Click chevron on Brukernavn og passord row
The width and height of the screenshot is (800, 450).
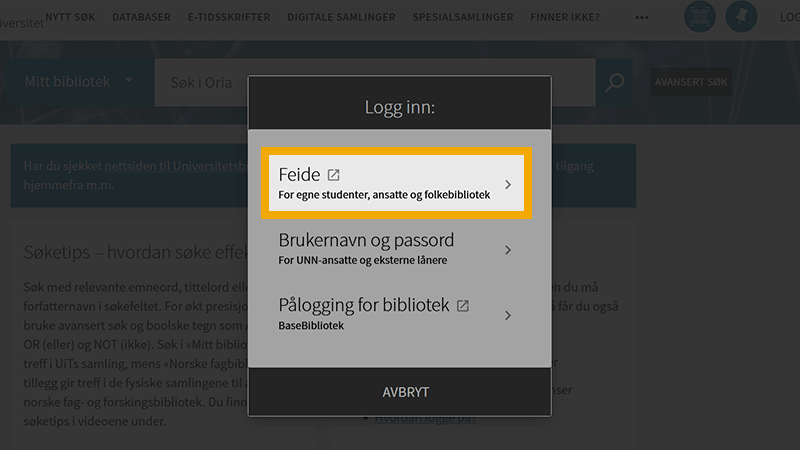[508, 250]
